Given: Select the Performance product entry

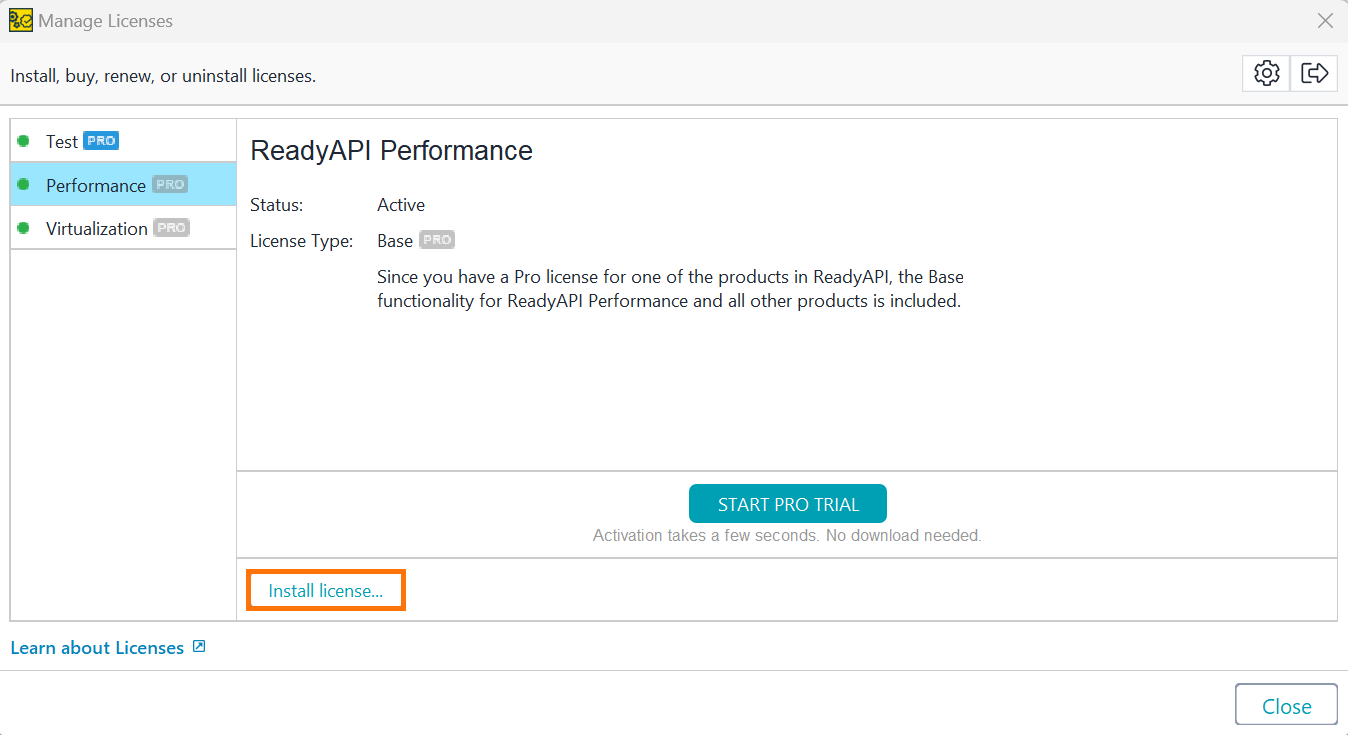Looking at the screenshot, I should pyautogui.click(x=95, y=185).
